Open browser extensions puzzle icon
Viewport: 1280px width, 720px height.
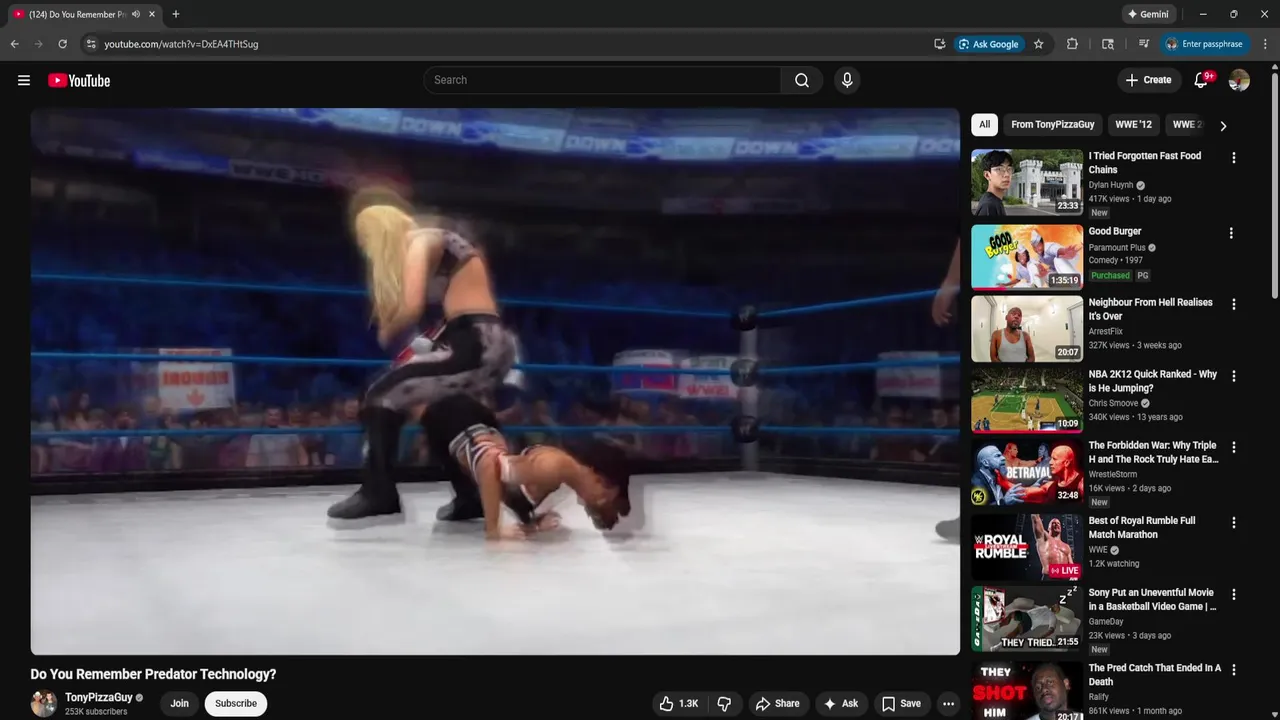point(1072,44)
